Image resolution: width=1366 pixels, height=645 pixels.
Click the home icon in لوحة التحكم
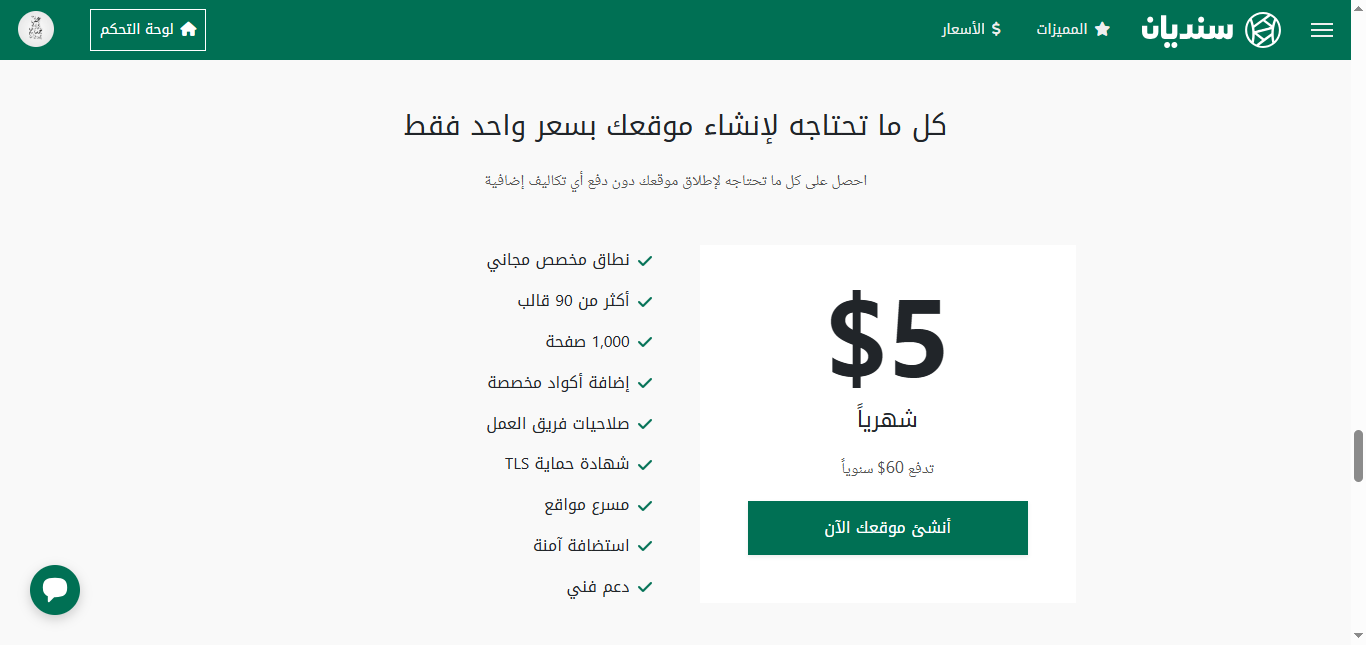coord(188,29)
